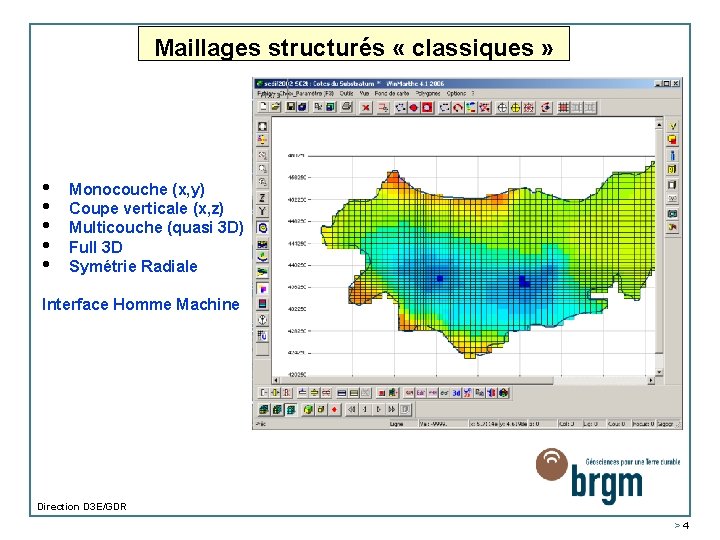Open a file with the yellow folder icon
The width and height of the screenshot is (720, 540).
[x=276, y=107]
